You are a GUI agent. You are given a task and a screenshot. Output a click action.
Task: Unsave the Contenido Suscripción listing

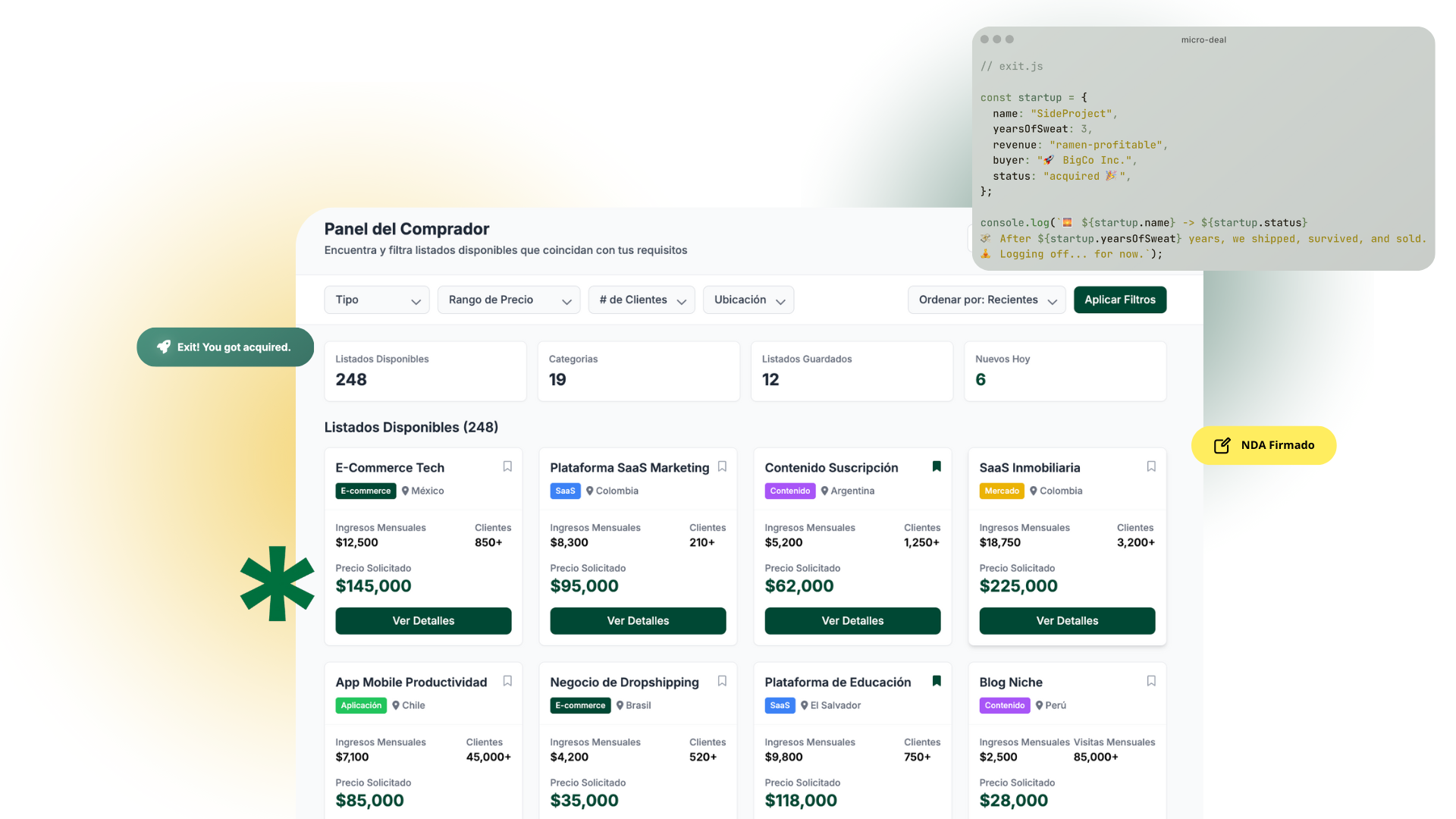point(937,466)
